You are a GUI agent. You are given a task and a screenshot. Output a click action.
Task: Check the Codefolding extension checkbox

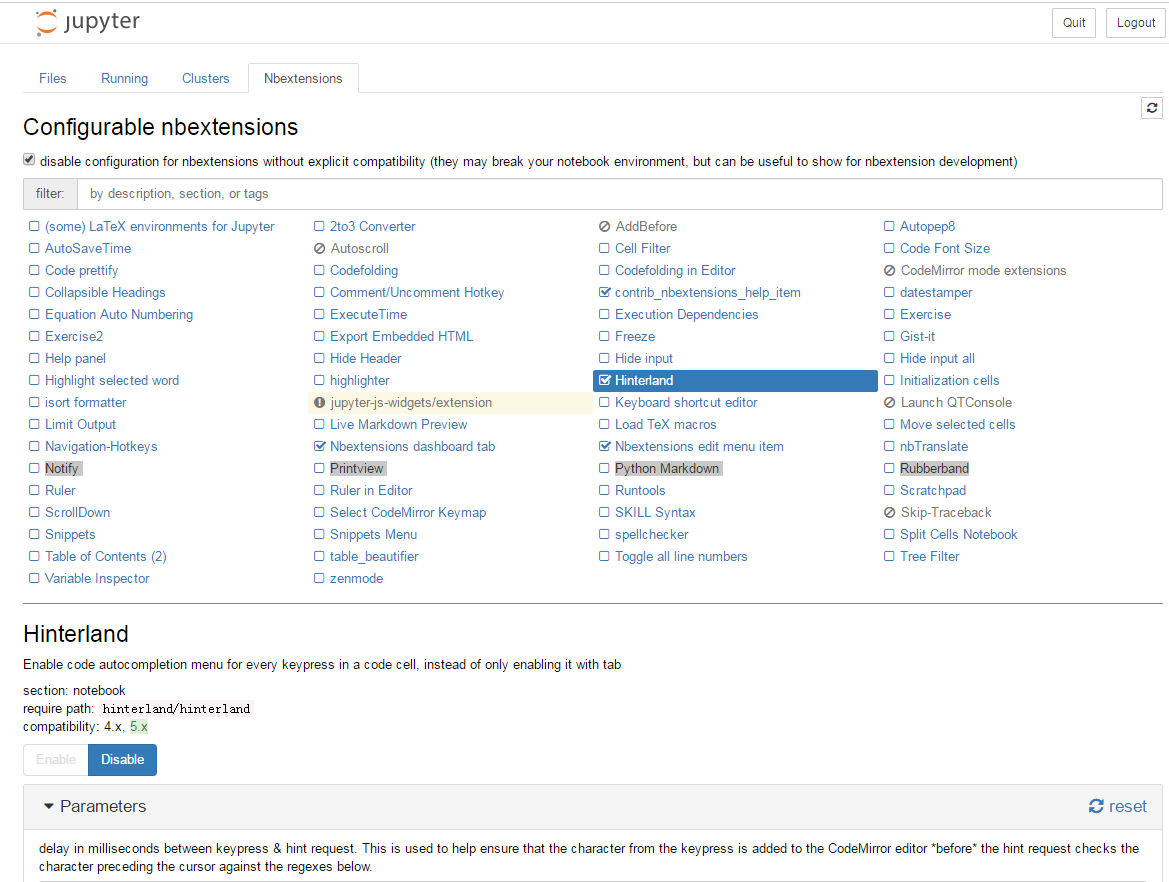tap(319, 270)
